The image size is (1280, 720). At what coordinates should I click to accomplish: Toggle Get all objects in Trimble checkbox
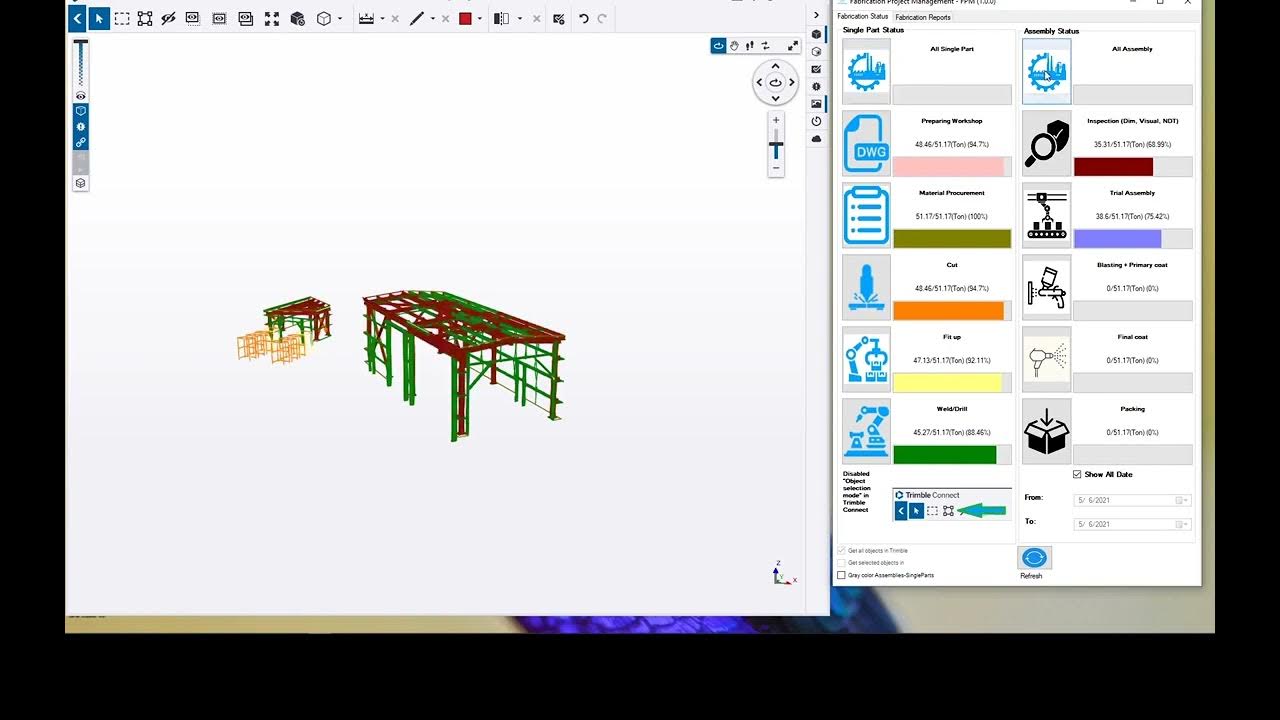[x=841, y=551]
